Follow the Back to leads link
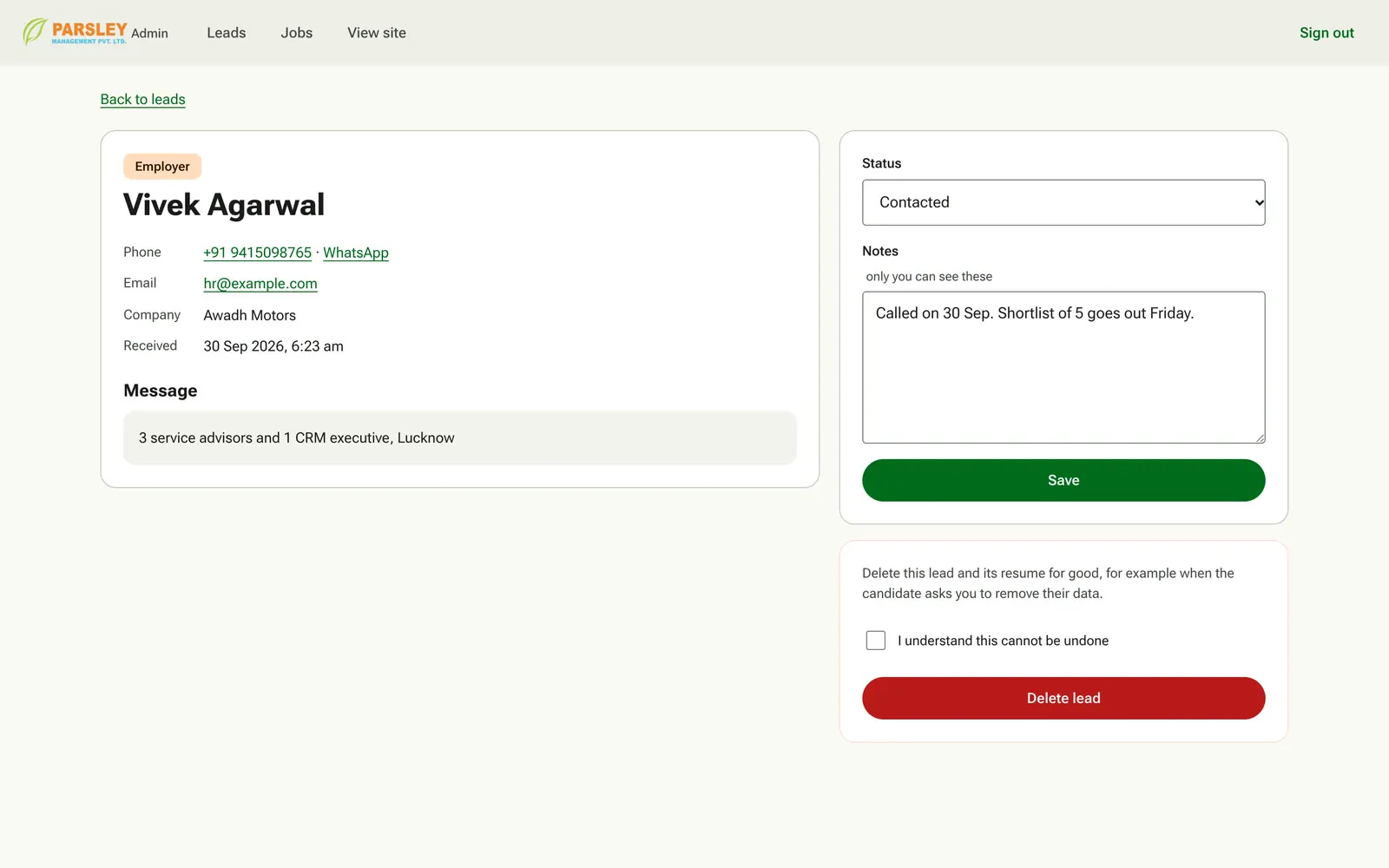Screen dimensions: 1389x868 (x=143, y=99)
